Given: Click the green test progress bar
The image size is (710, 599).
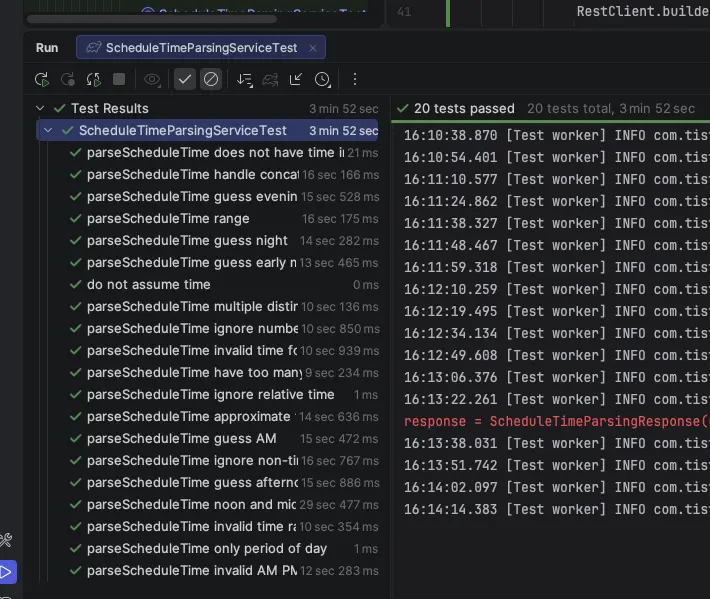Looking at the screenshot, I should (550, 121).
